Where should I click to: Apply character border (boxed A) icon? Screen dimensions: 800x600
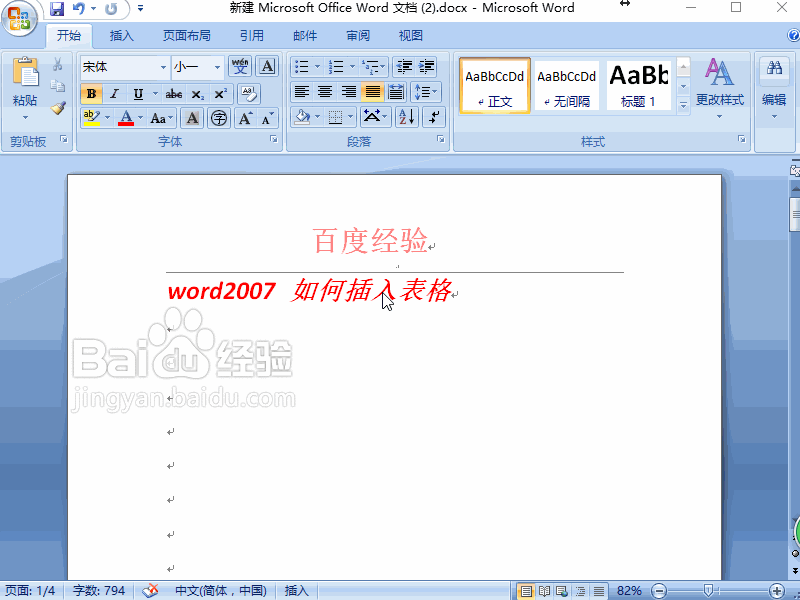pyautogui.click(x=267, y=66)
